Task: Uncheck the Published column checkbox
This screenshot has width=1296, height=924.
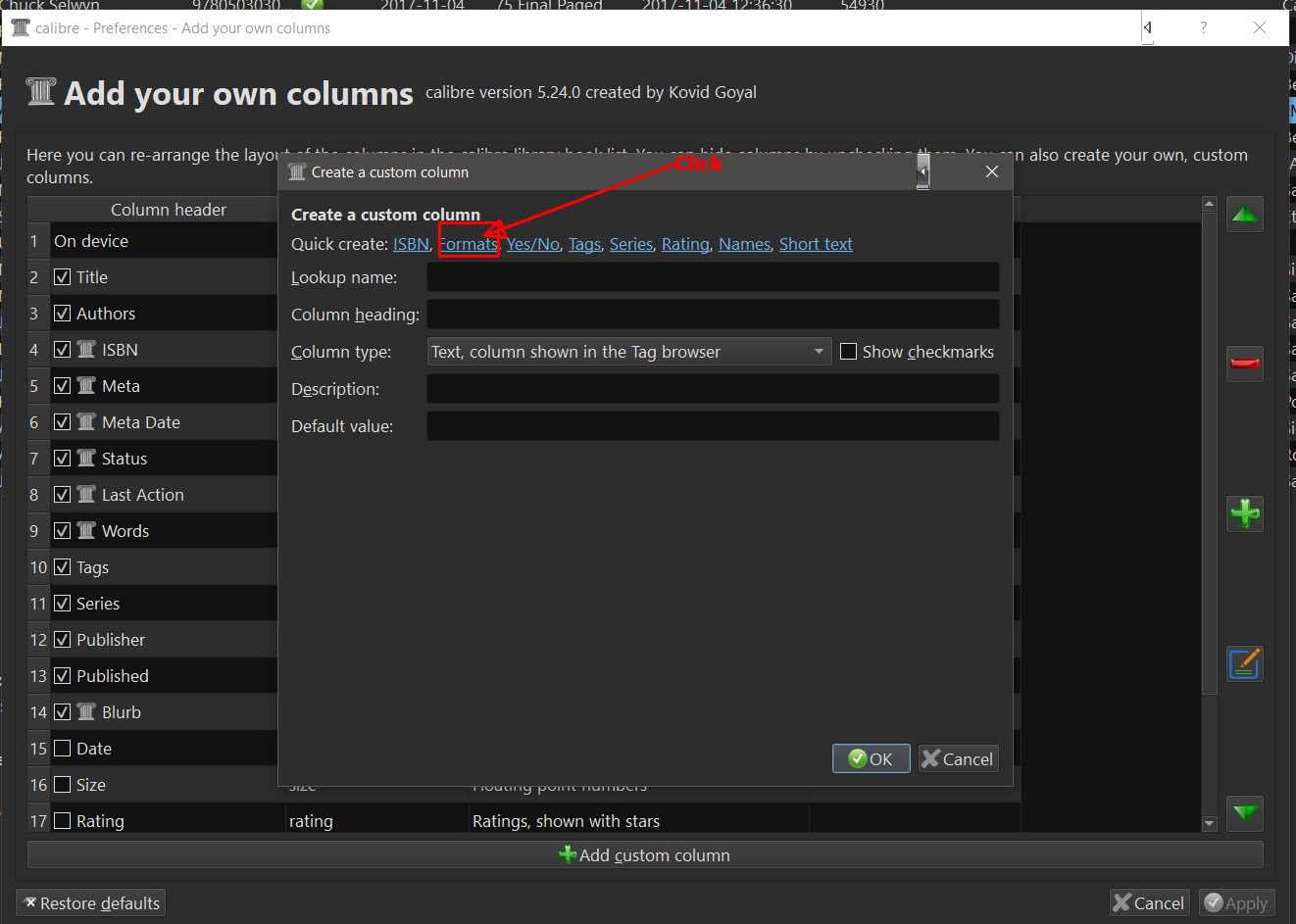Action: click(62, 676)
